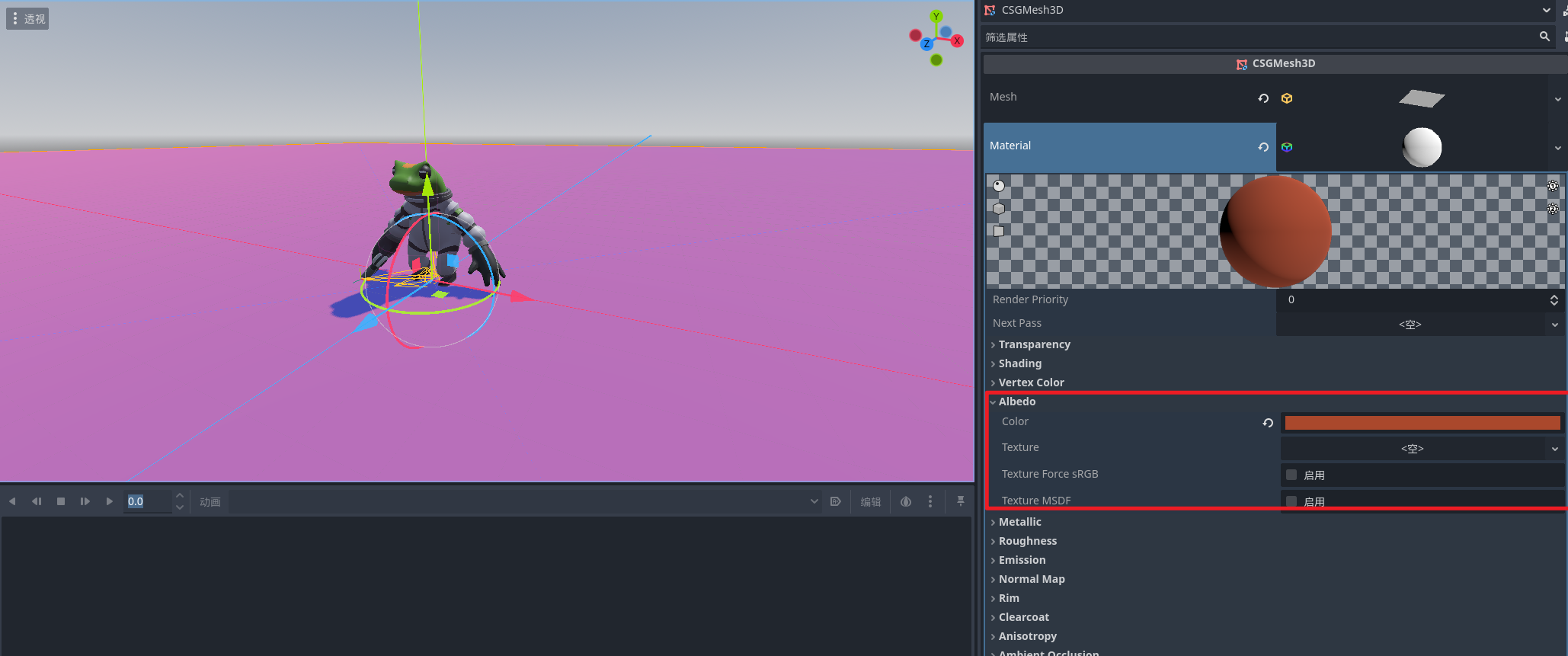
Task: Collapse the Albedo section
Action: point(1016,402)
